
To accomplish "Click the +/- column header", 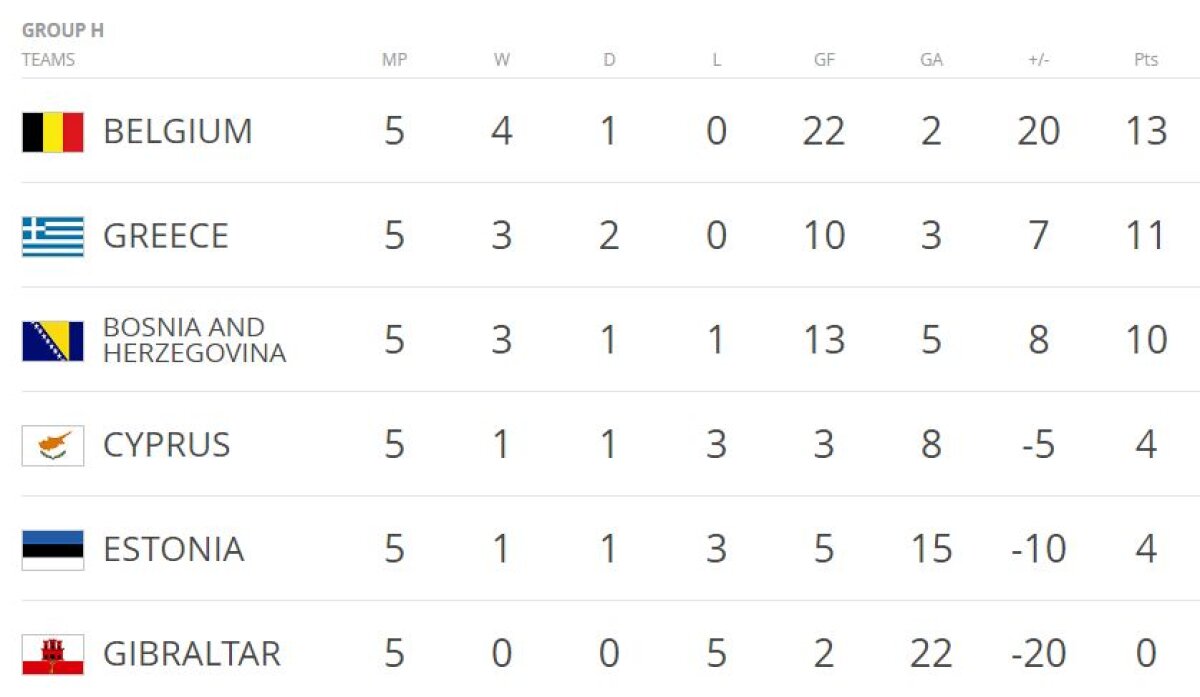I will 1038,60.
